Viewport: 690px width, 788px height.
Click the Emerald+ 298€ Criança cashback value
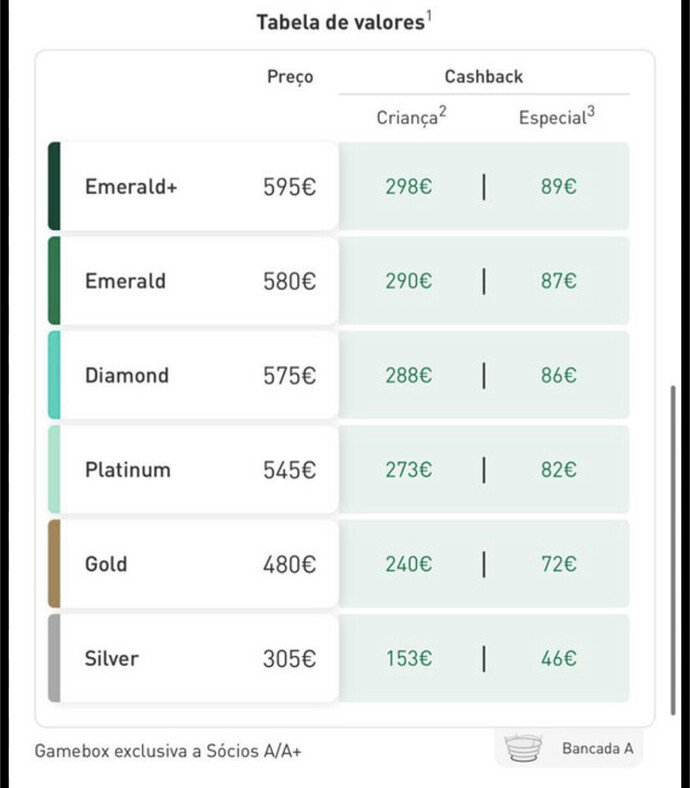pos(409,187)
